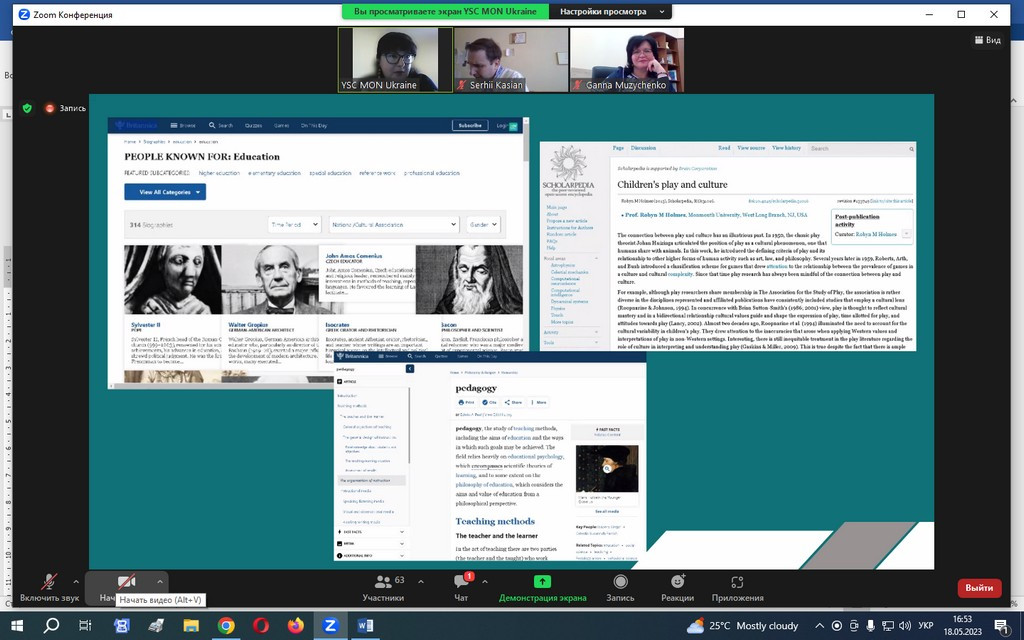The image size is (1024, 640).
Task: Select the Serhii Kasian video thumbnail
Action: pos(511,59)
